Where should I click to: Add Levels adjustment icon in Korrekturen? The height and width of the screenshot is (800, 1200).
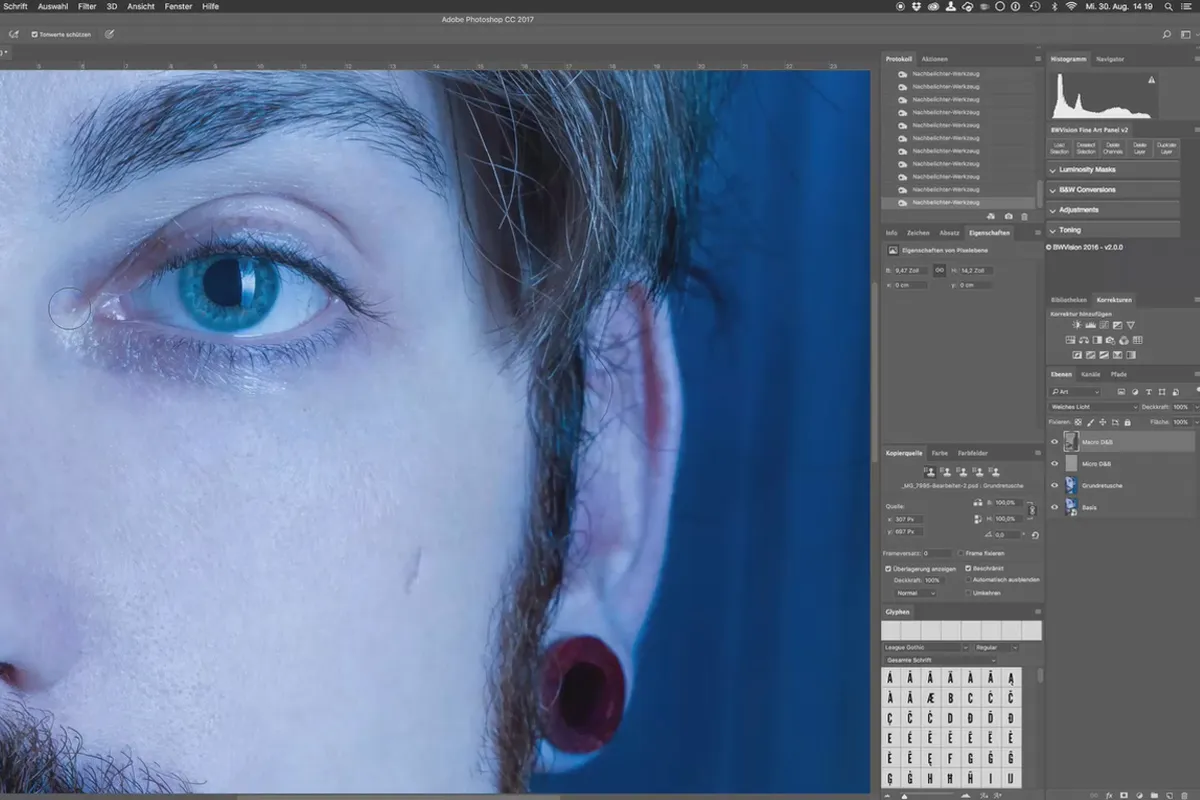[x=1090, y=325]
